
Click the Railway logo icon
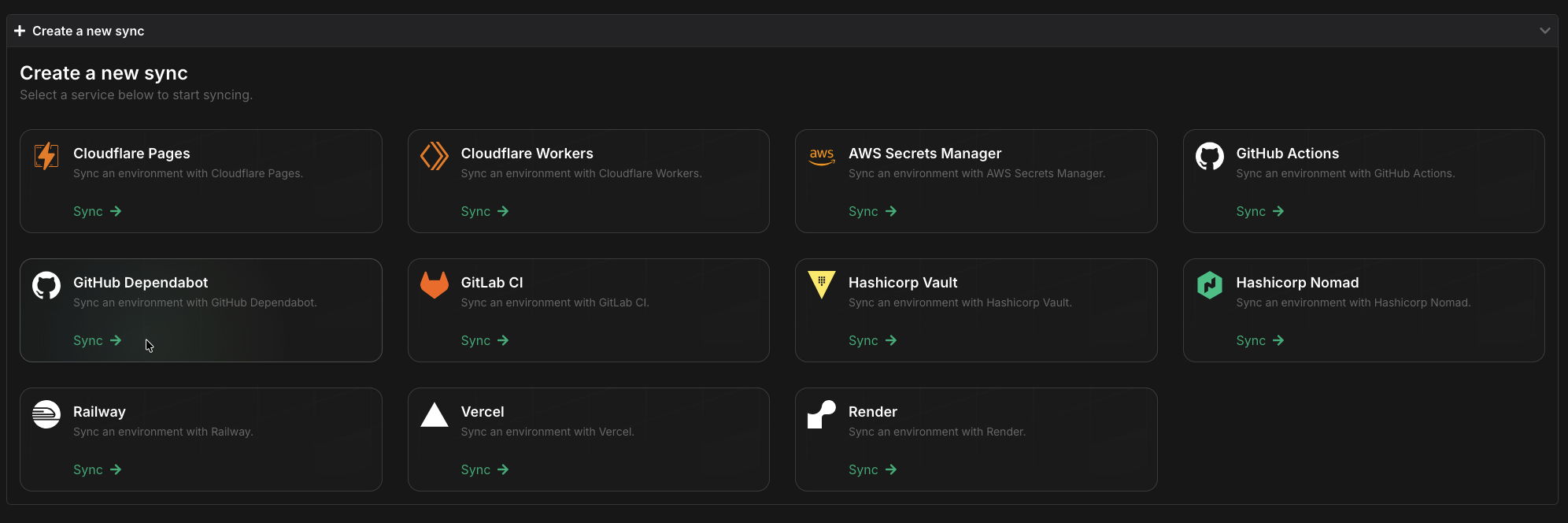(x=46, y=414)
